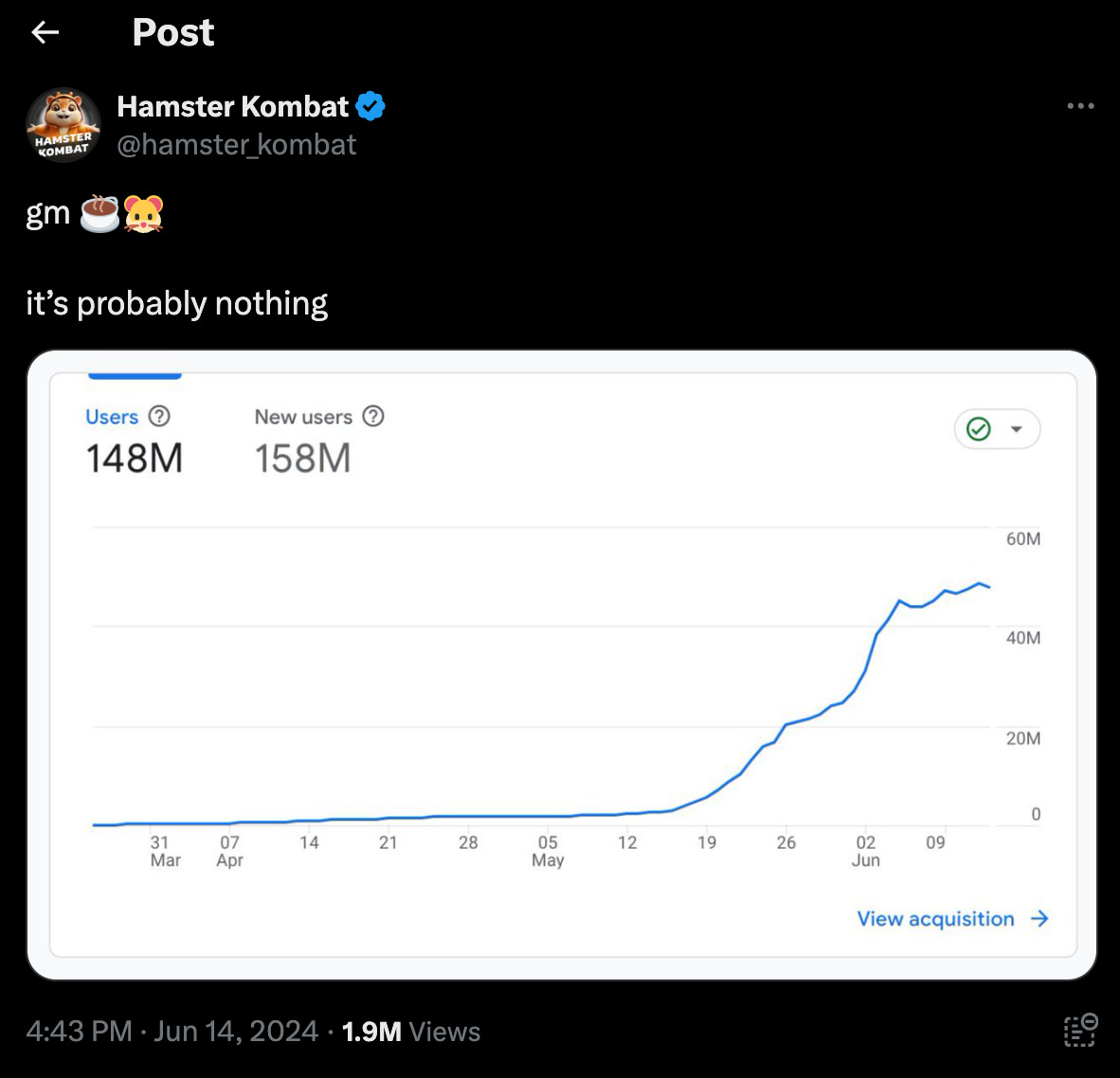Click the 02 Jun date axis label
This screenshot has width=1120, height=1078.
point(865,851)
